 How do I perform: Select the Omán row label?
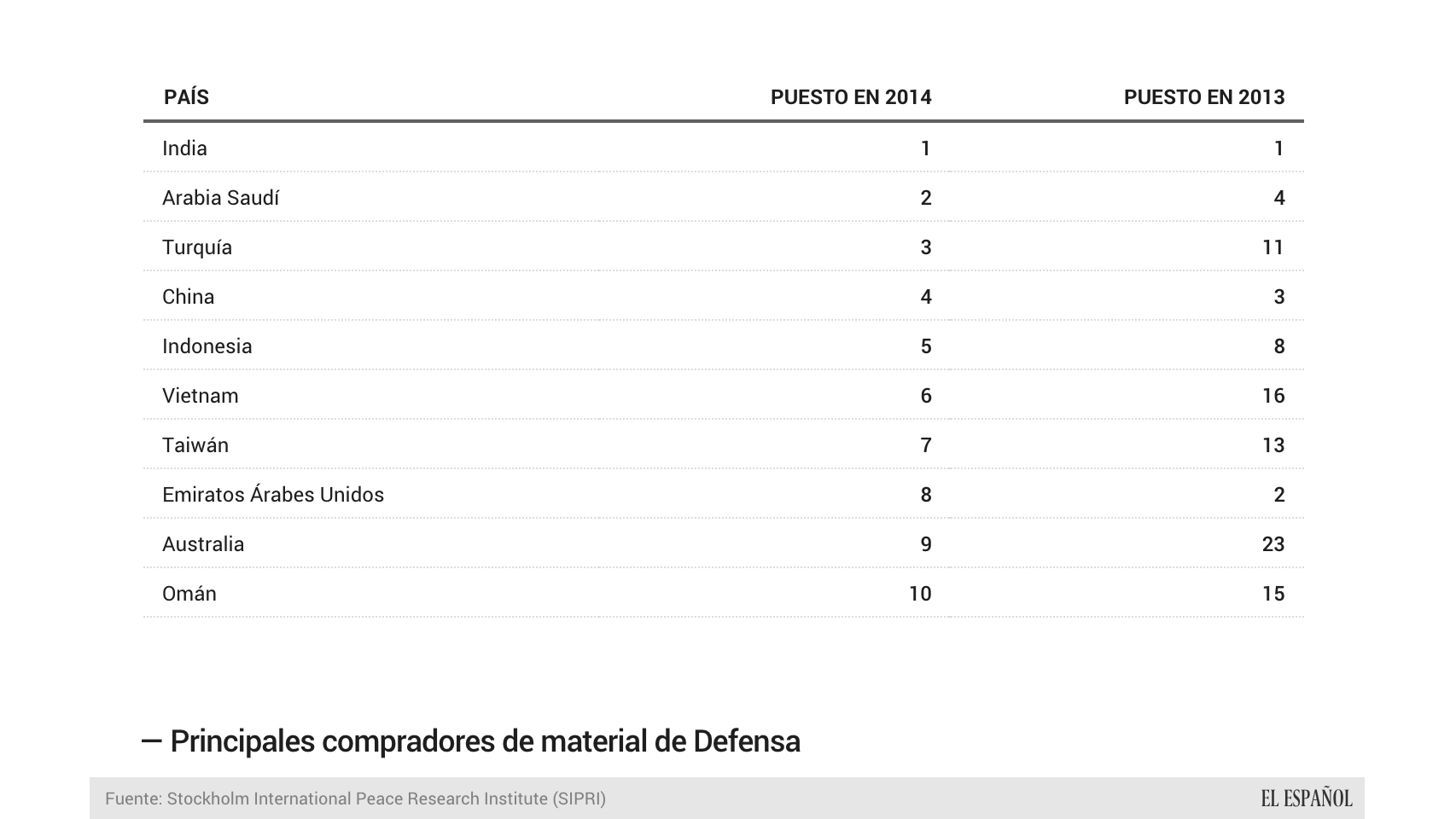tap(189, 594)
